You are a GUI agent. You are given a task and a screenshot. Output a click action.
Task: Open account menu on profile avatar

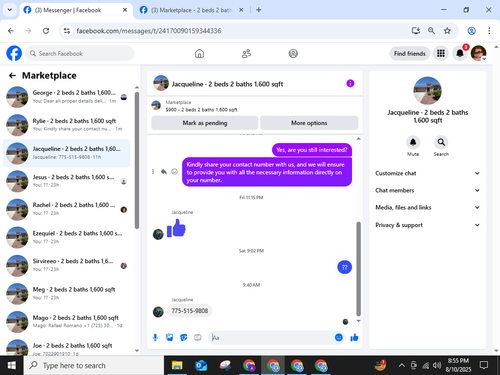tap(479, 53)
